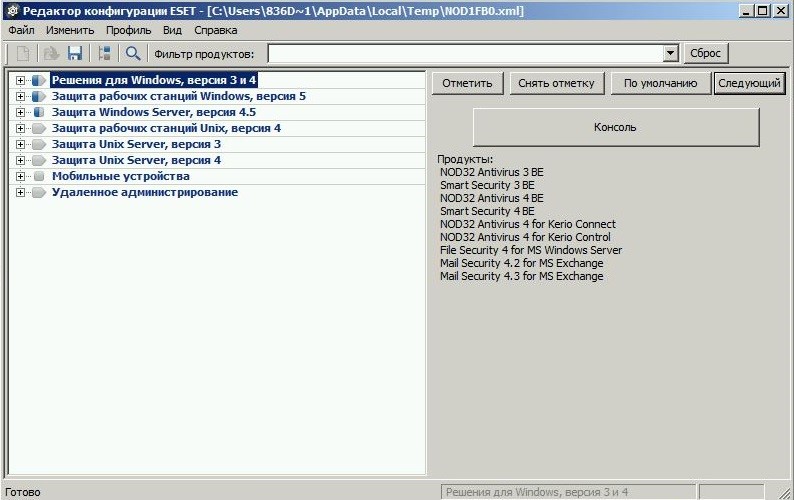Click Smart Security 4 BE product text

pos(487,211)
